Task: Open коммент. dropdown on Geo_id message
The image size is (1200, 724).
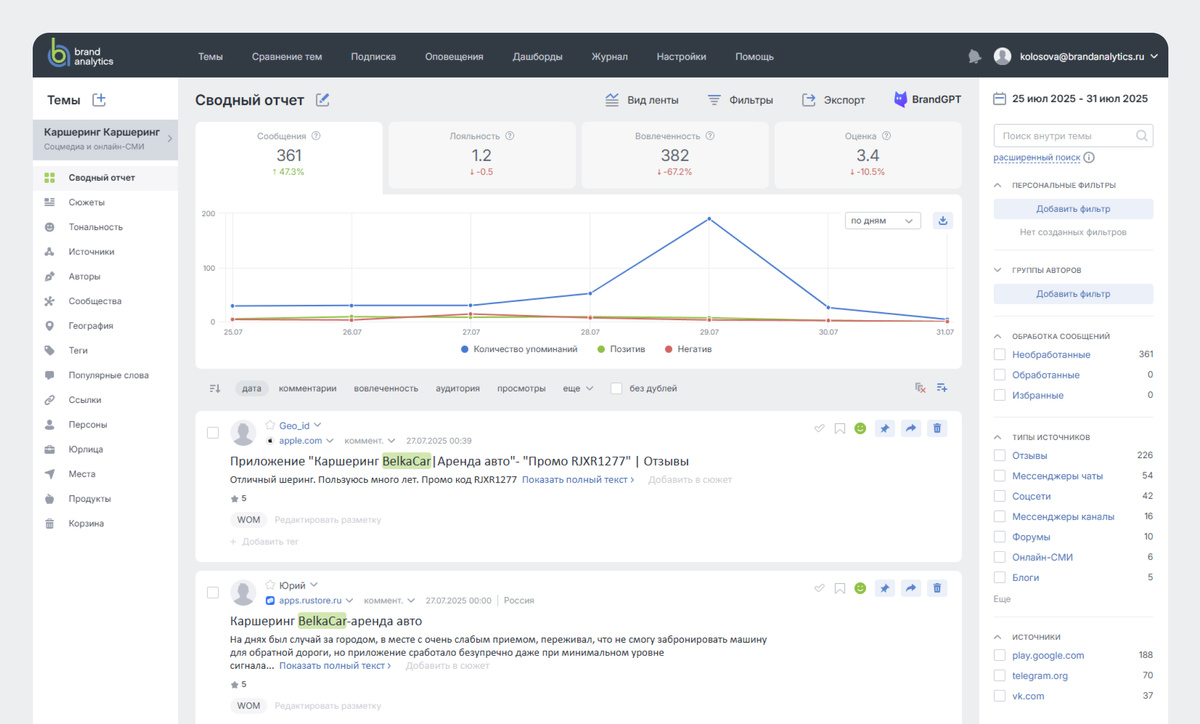Action: tap(370, 441)
